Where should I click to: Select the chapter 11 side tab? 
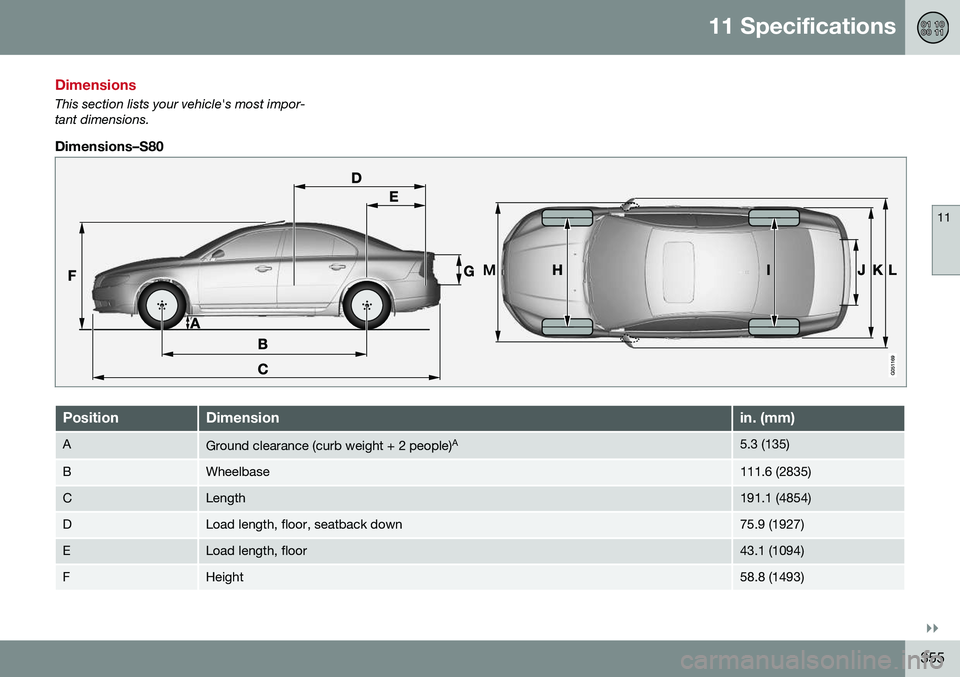945,239
